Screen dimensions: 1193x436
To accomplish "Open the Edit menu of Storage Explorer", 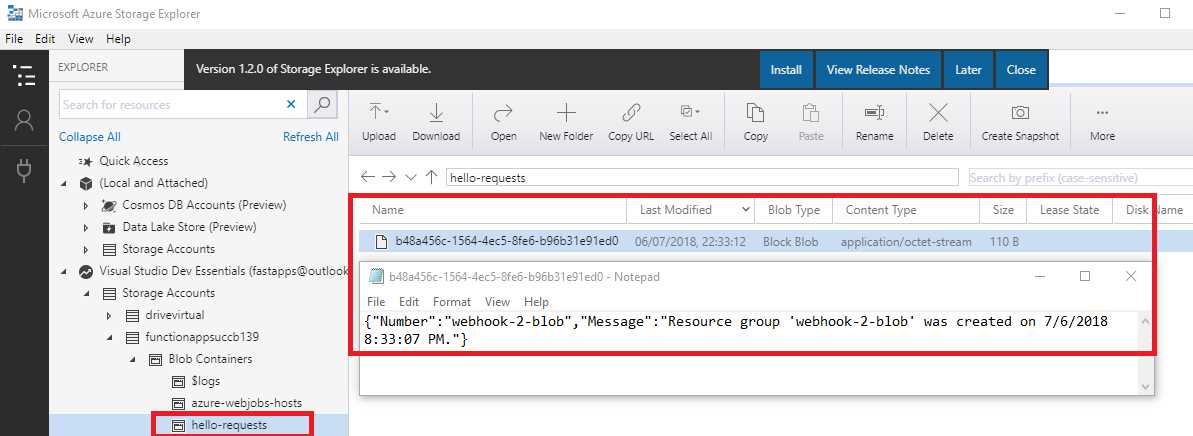I will pos(45,39).
